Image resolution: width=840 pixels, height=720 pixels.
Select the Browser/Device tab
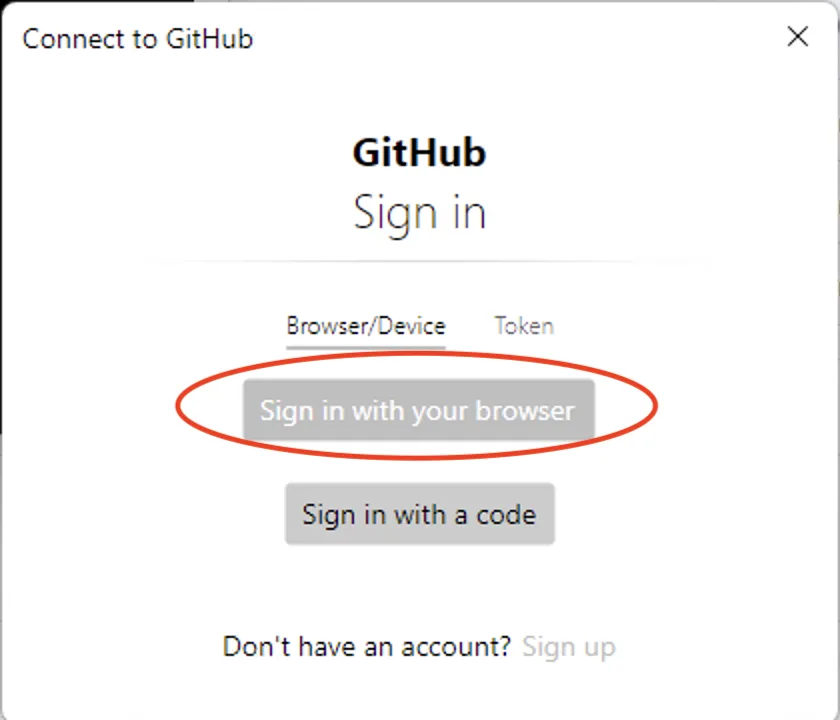pos(366,326)
